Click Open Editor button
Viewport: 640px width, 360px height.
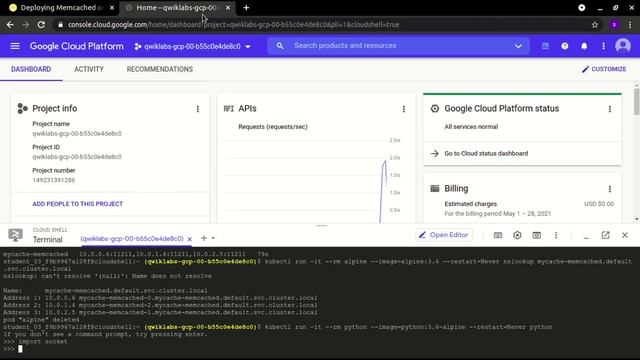[x=444, y=235]
